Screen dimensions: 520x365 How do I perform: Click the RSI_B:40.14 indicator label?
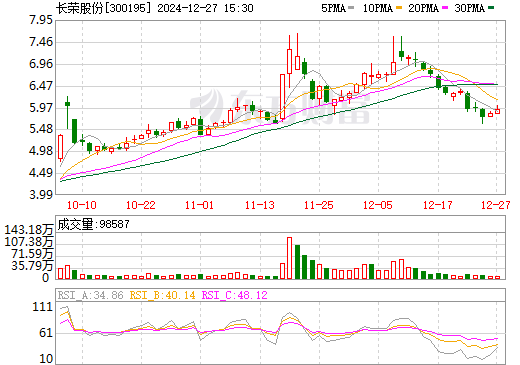coord(162,295)
